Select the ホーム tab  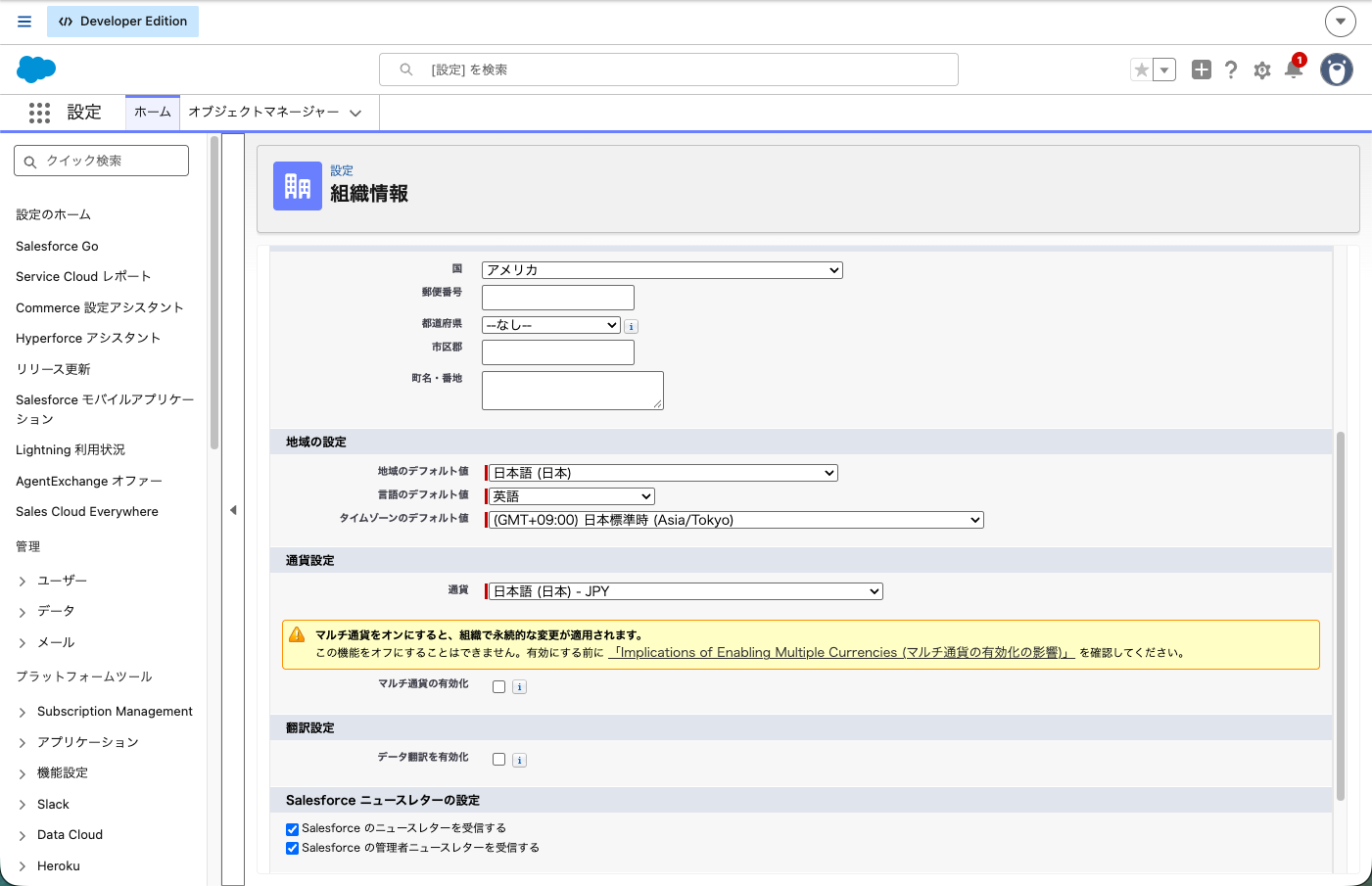[x=153, y=113]
